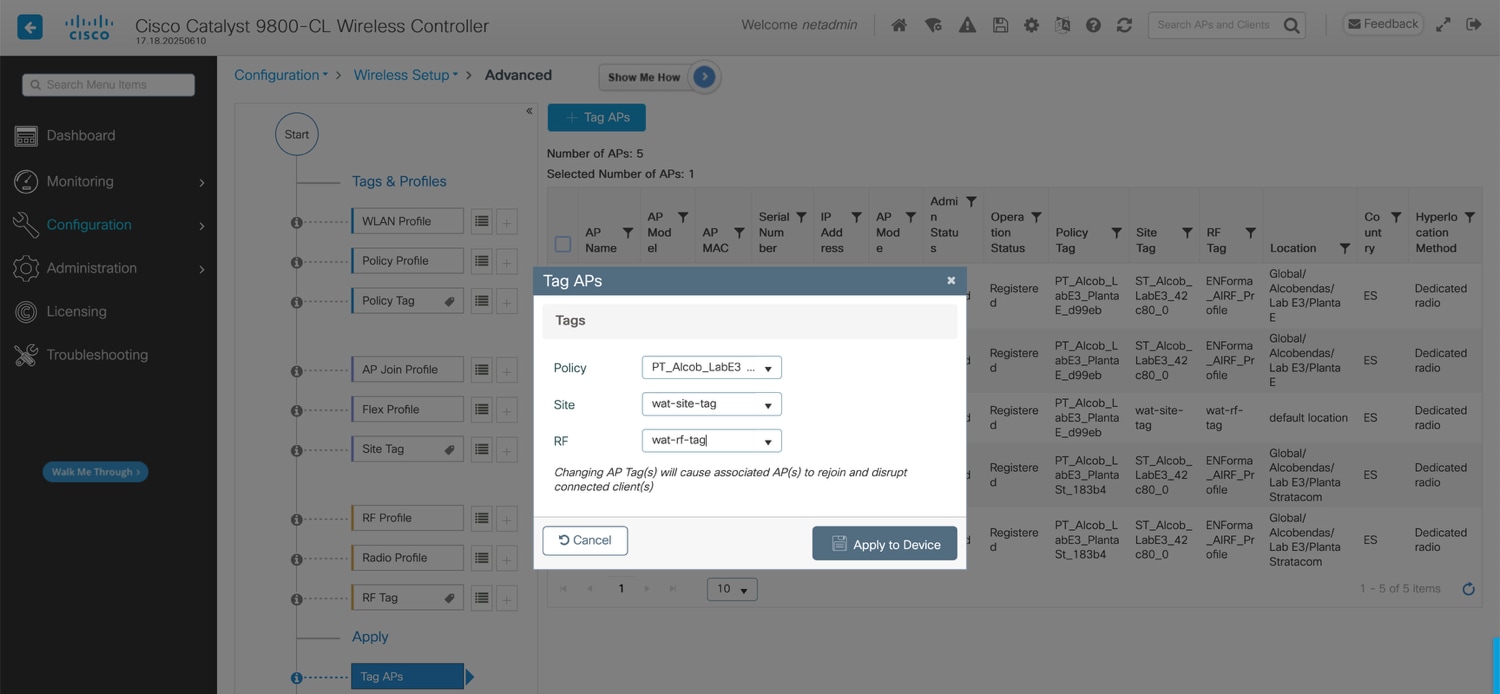Open the Site dropdown showing wat-site-tag
The width and height of the screenshot is (1500, 694).
point(768,404)
